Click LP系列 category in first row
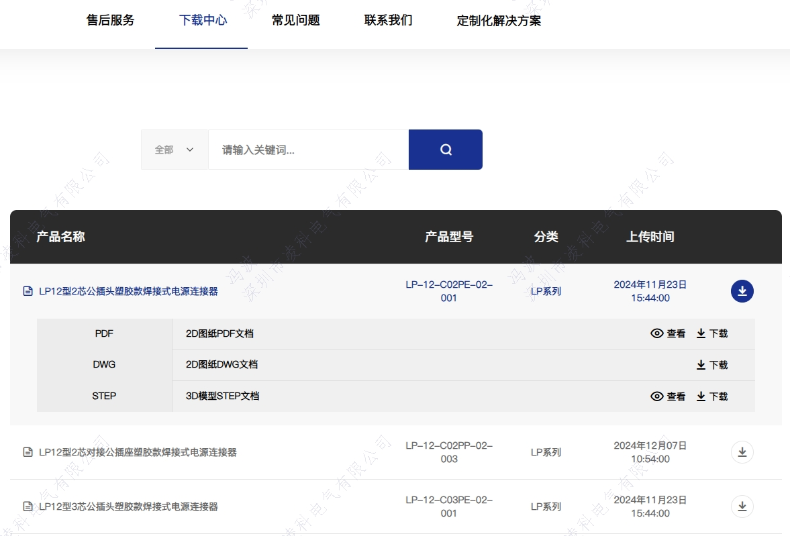Viewport: 790px width, 536px height. tap(545, 292)
